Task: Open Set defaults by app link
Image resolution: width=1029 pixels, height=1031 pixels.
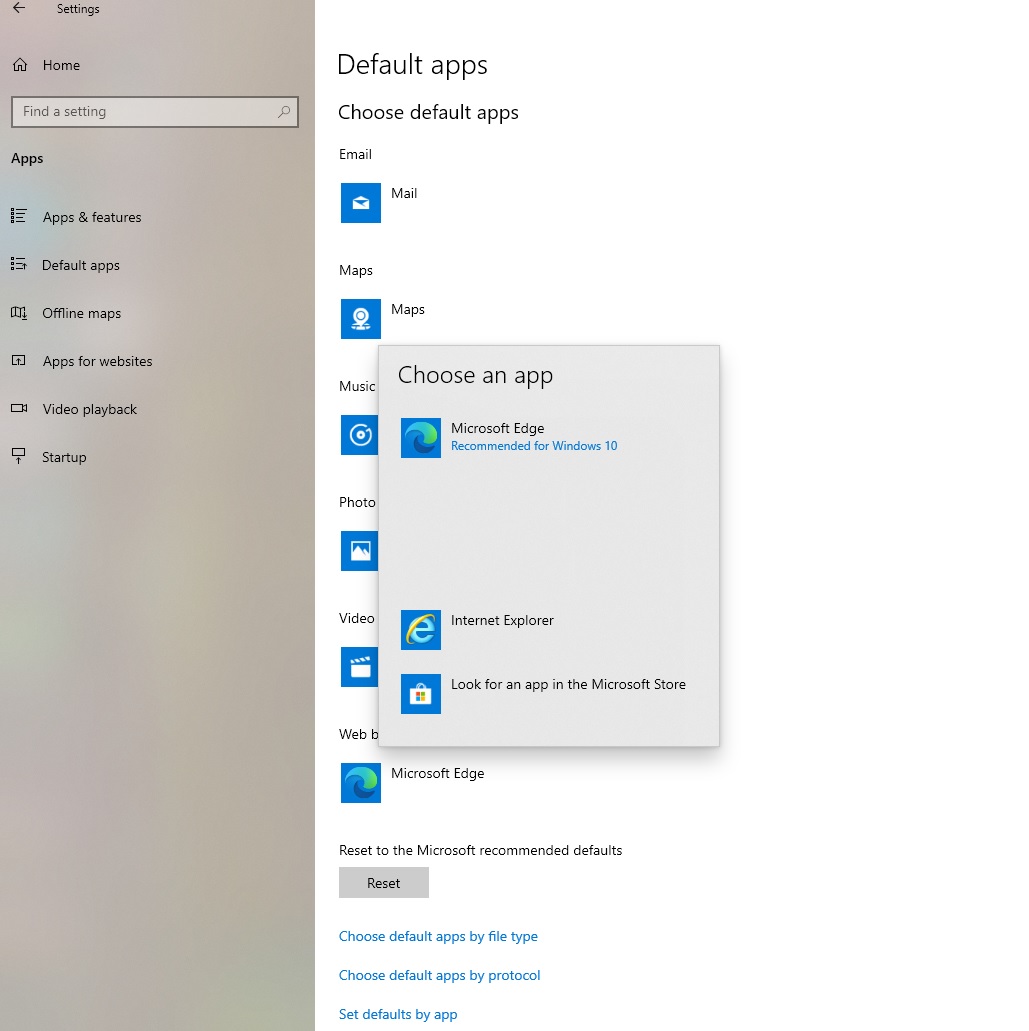Action: 398,1014
